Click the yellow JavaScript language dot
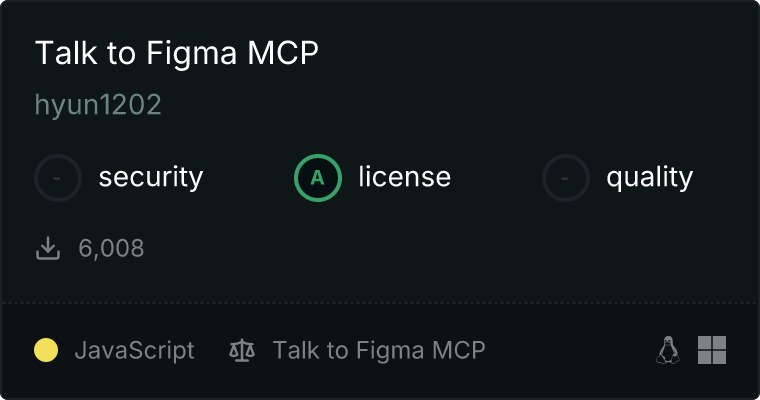760x400 pixels. tap(46, 350)
